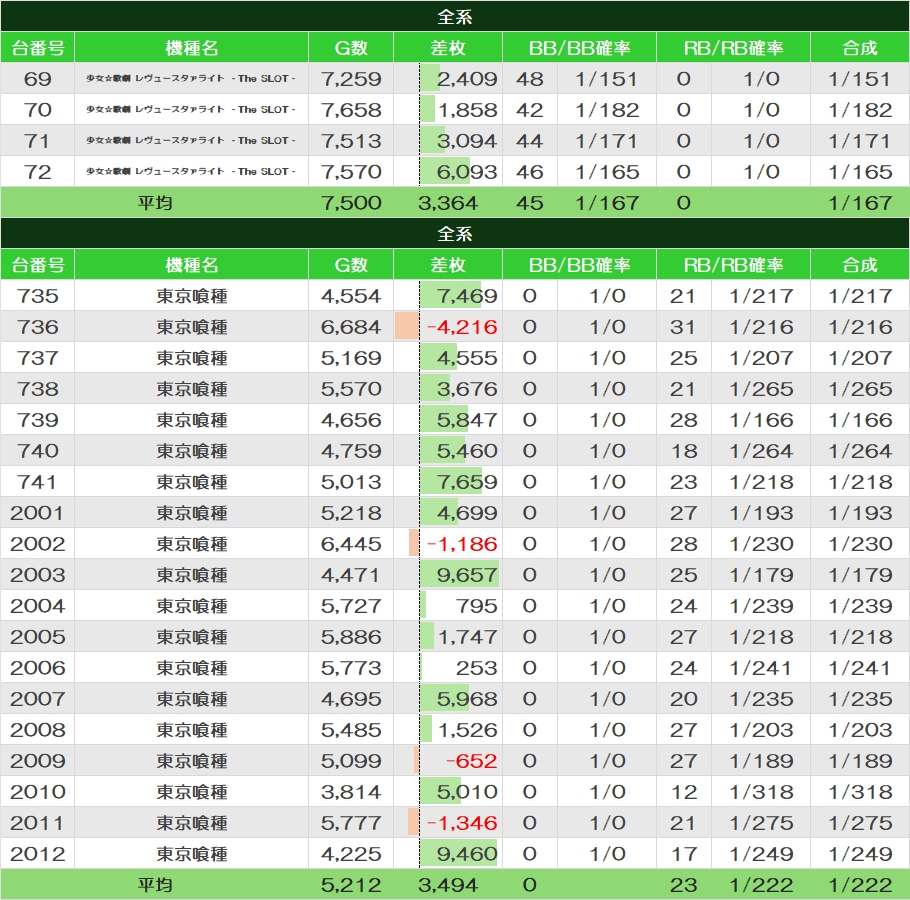Viewport: 910px width, 900px height.
Task: Click 合成 header in top table
Action: pyautogui.click(x=860, y=48)
